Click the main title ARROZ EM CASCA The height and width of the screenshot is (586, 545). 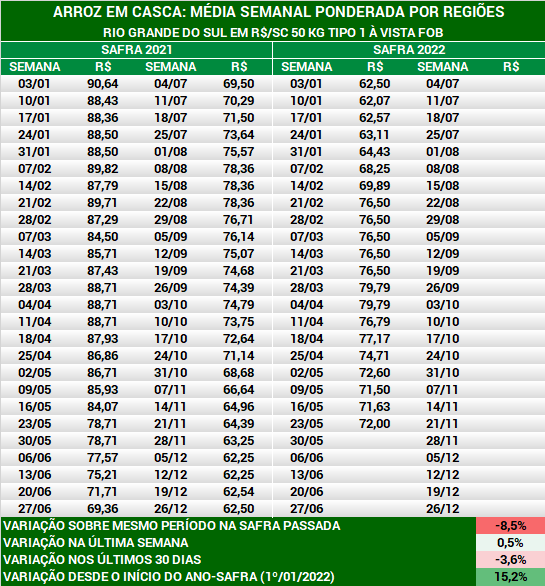coord(278,12)
